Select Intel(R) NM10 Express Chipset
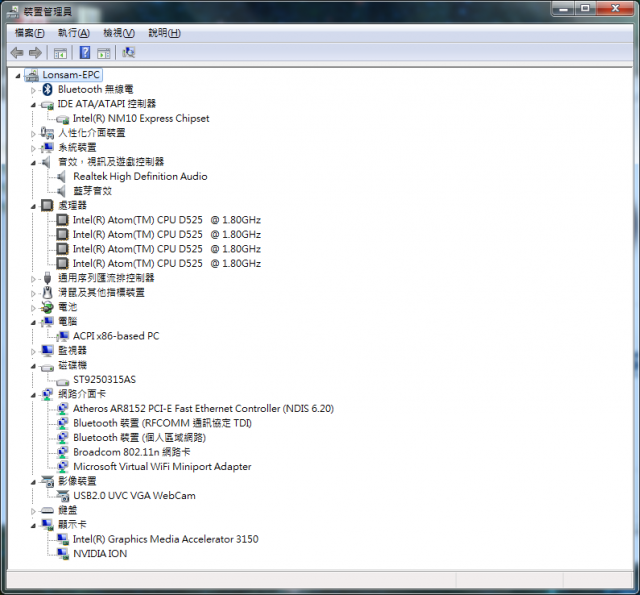This screenshot has width=640, height=595. click(141, 119)
